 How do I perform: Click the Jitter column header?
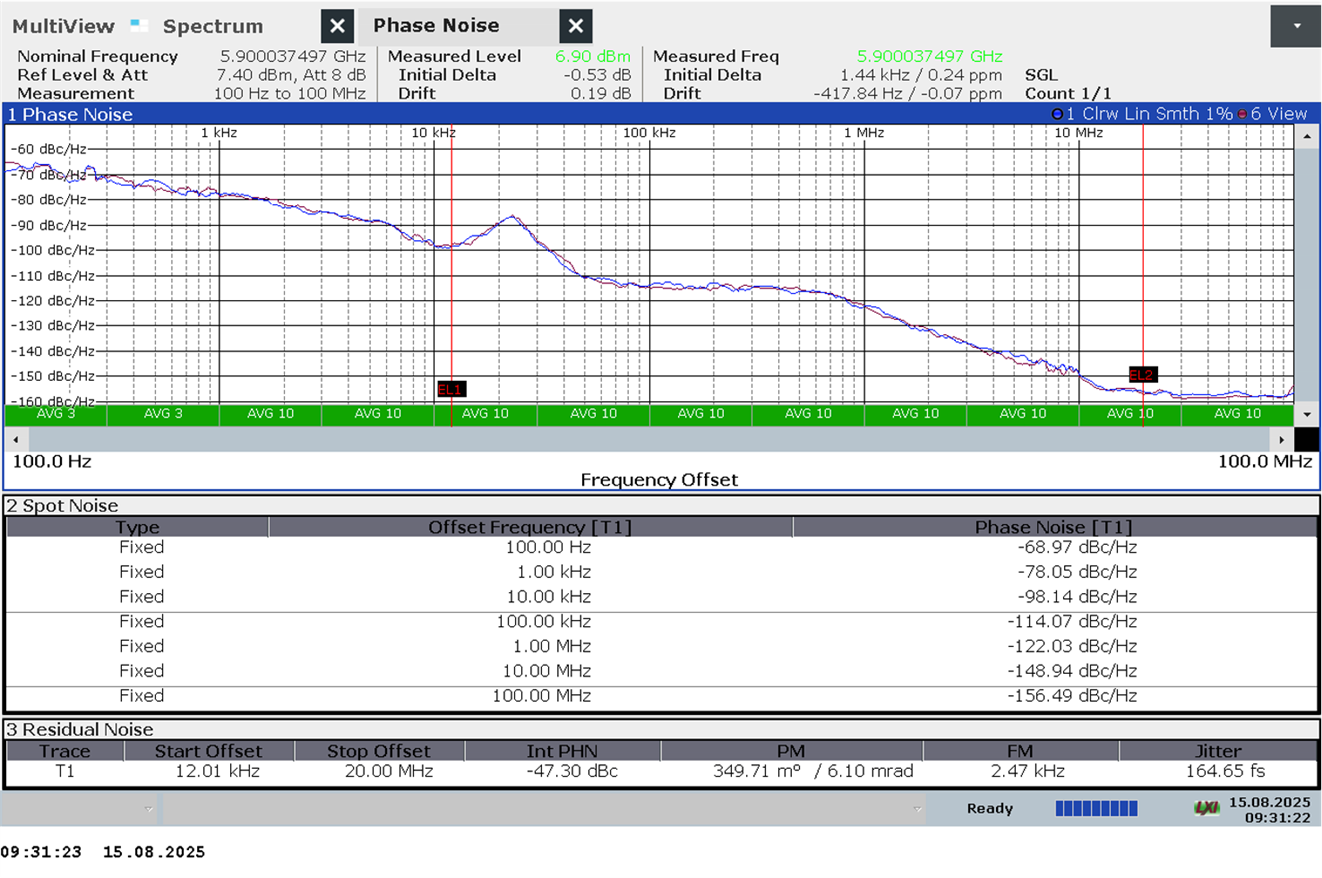1217,751
